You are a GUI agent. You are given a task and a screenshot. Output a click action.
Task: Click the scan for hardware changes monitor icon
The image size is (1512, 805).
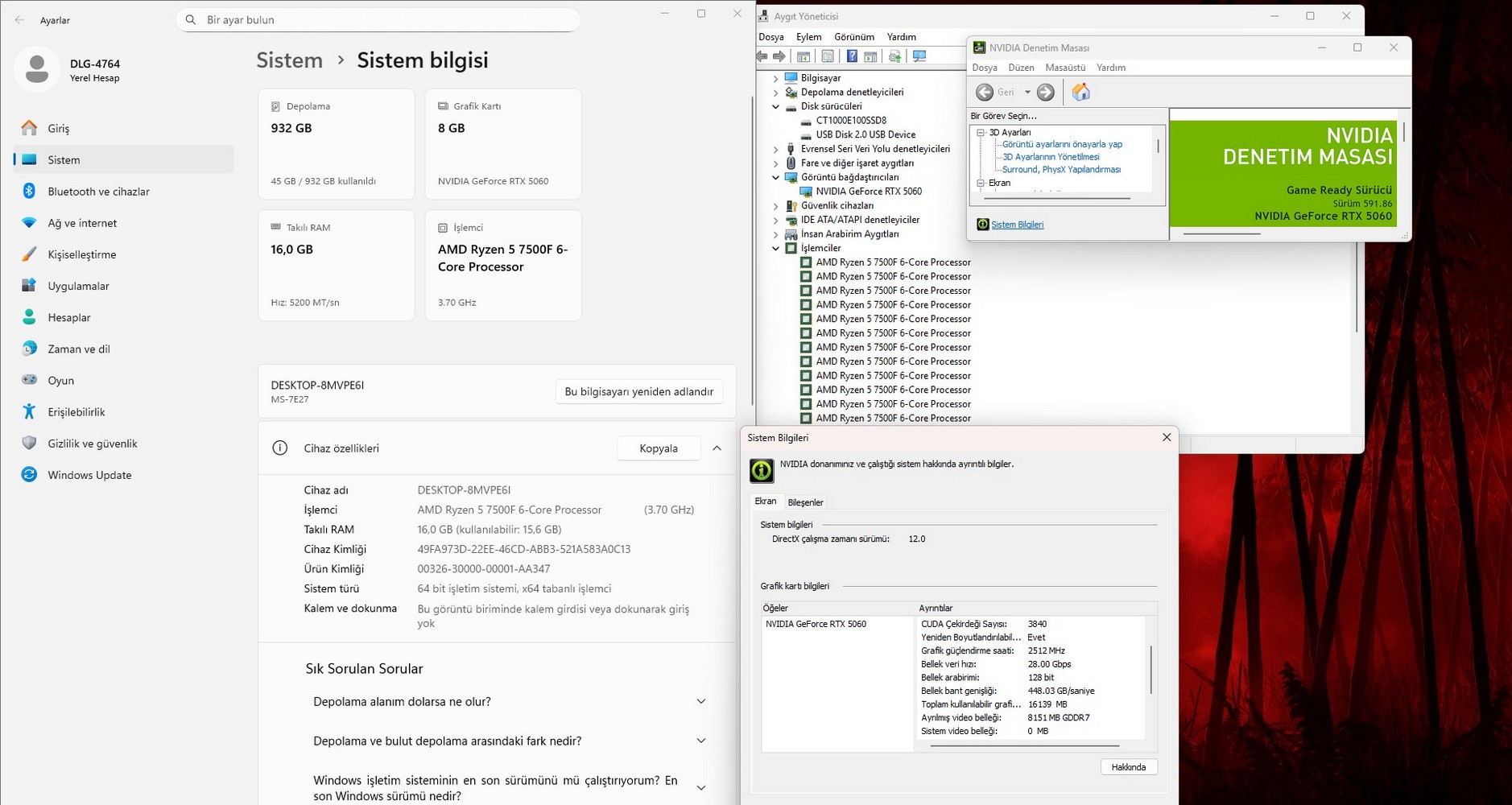point(919,56)
